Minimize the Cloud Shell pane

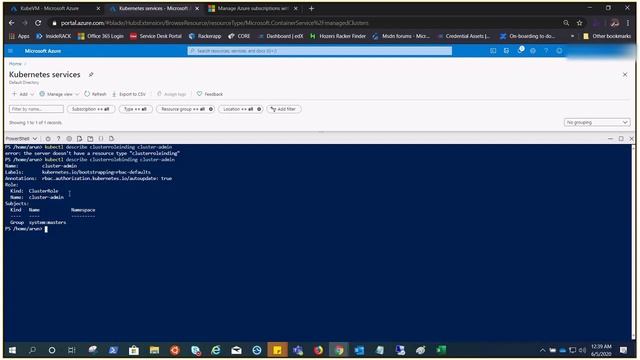(610, 139)
